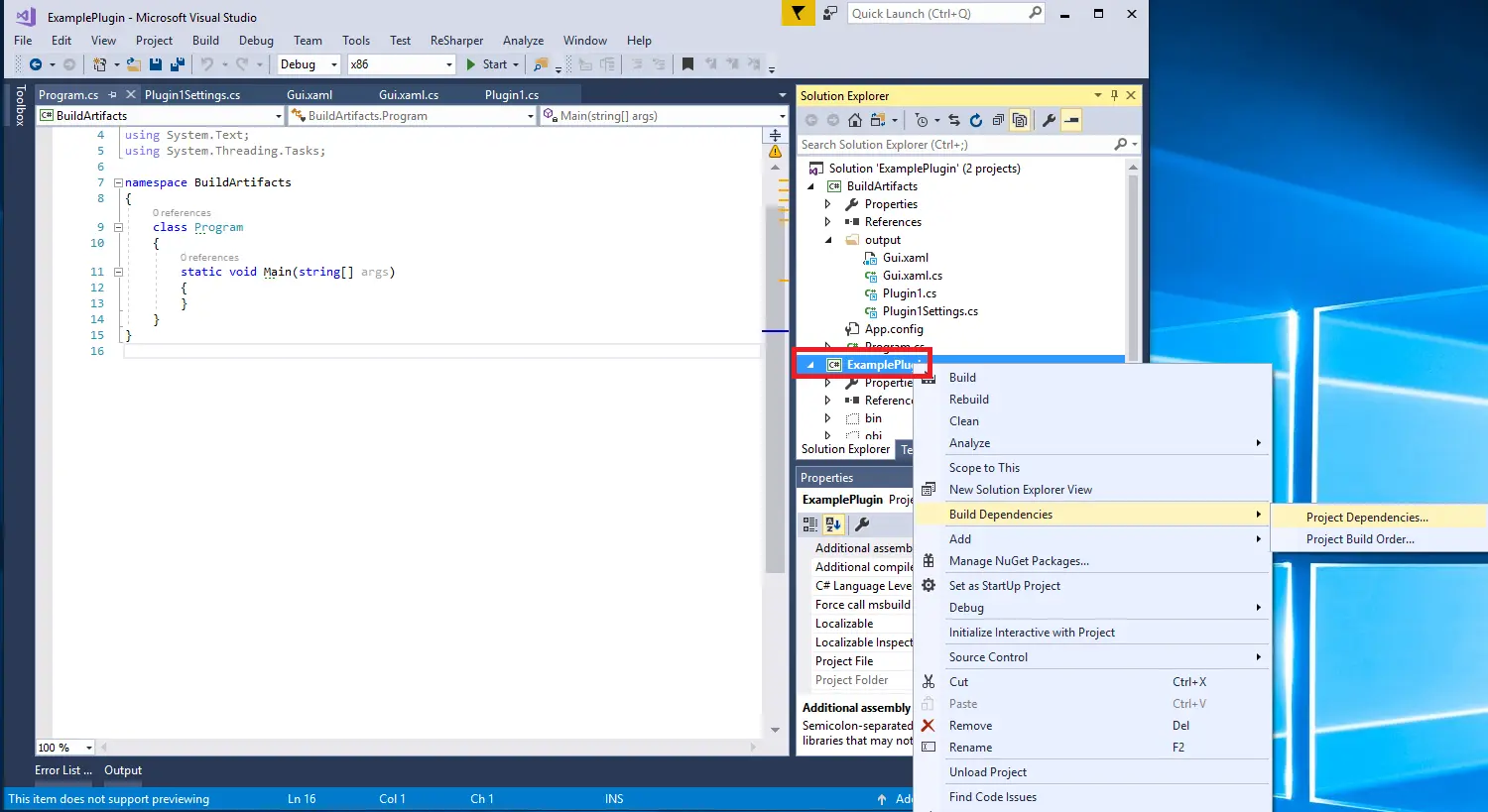The image size is (1488, 812).
Task: Open the Analyze menu in menu bar
Action: click(x=523, y=41)
